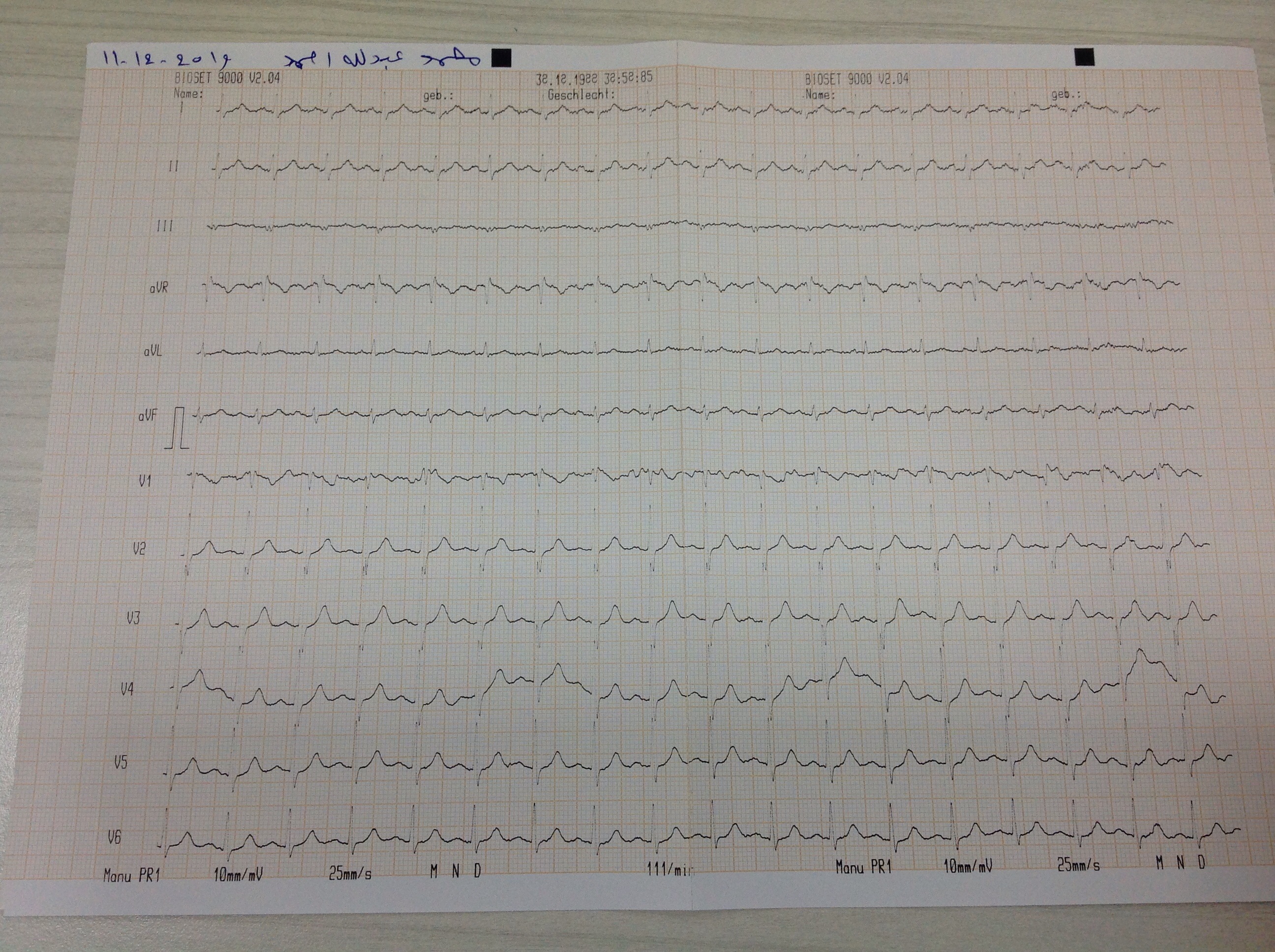This screenshot has height=952, width=1275.
Task: Select the aVL lead label
Action: pyautogui.click(x=153, y=352)
